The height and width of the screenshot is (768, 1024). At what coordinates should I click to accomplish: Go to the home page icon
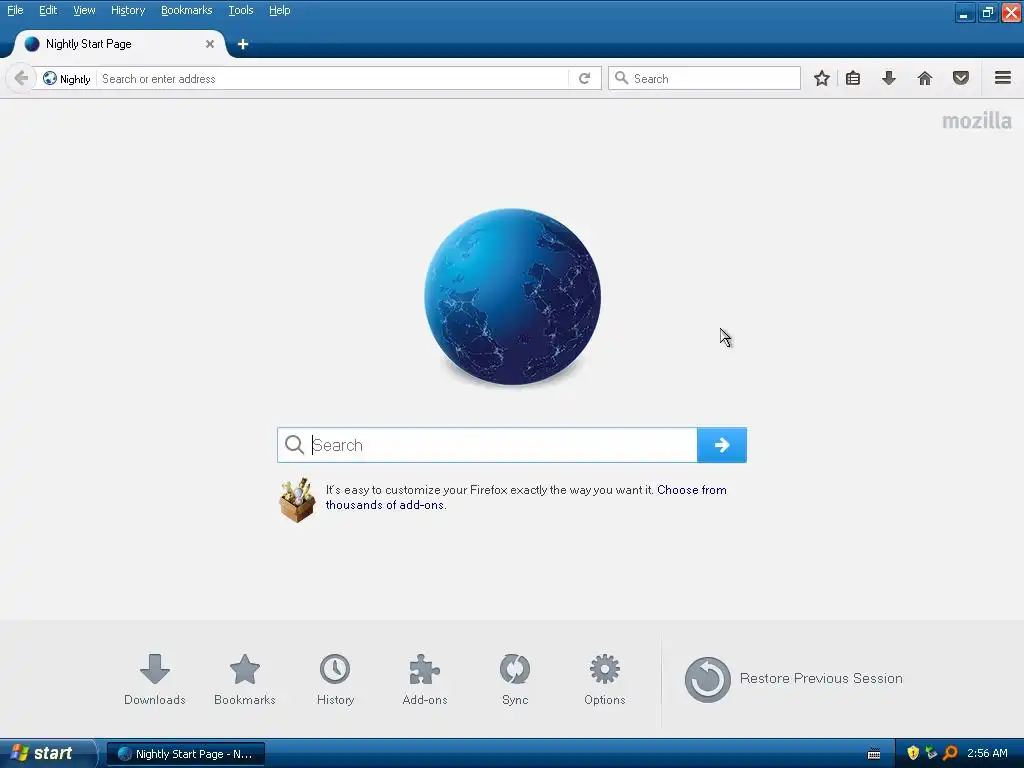coord(925,78)
